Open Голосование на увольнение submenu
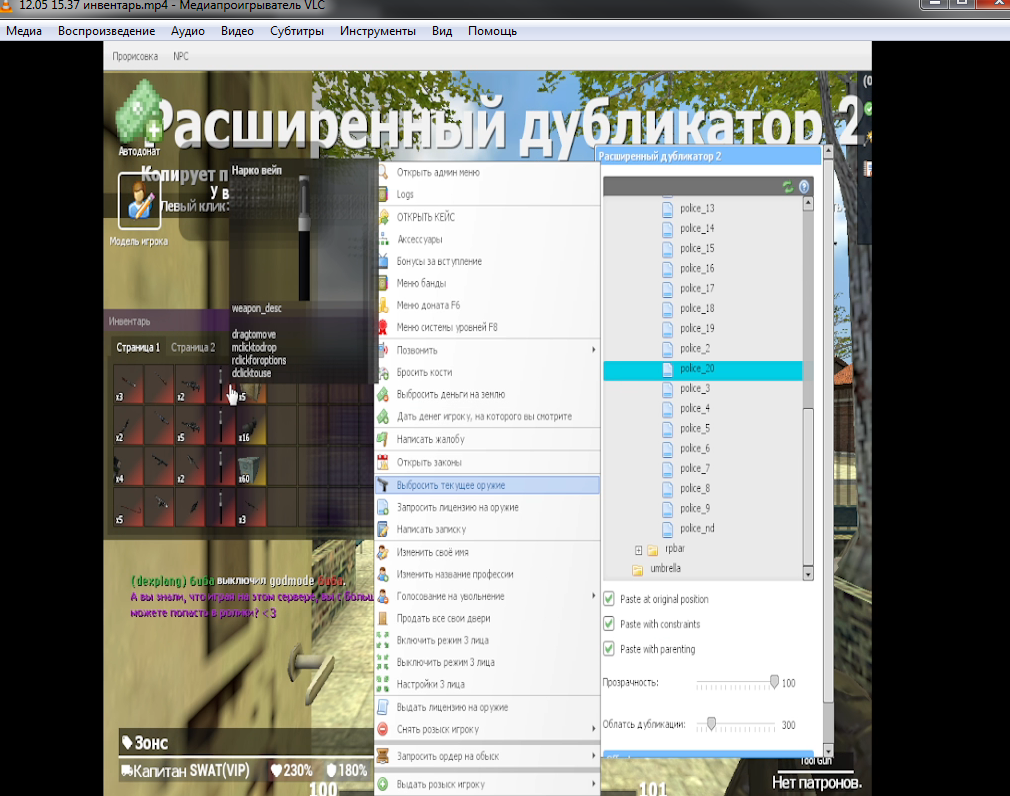Image resolution: width=1010 pixels, height=796 pixels. pos(593,596)
